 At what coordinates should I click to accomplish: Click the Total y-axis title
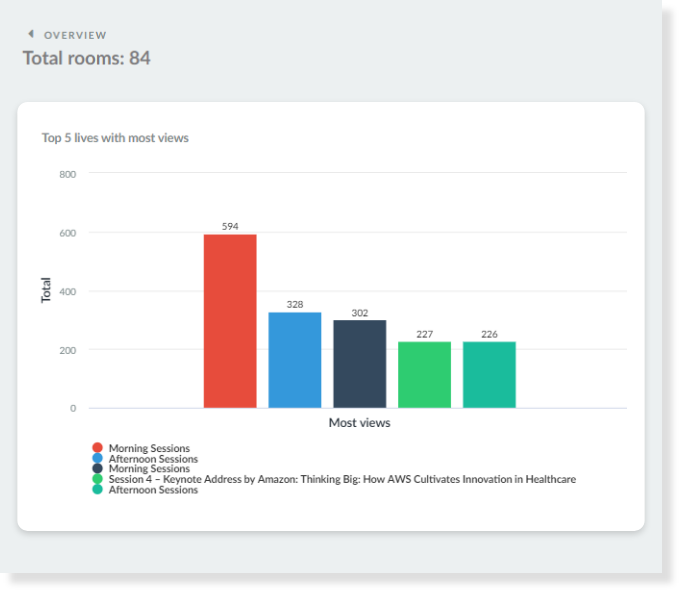46,290
